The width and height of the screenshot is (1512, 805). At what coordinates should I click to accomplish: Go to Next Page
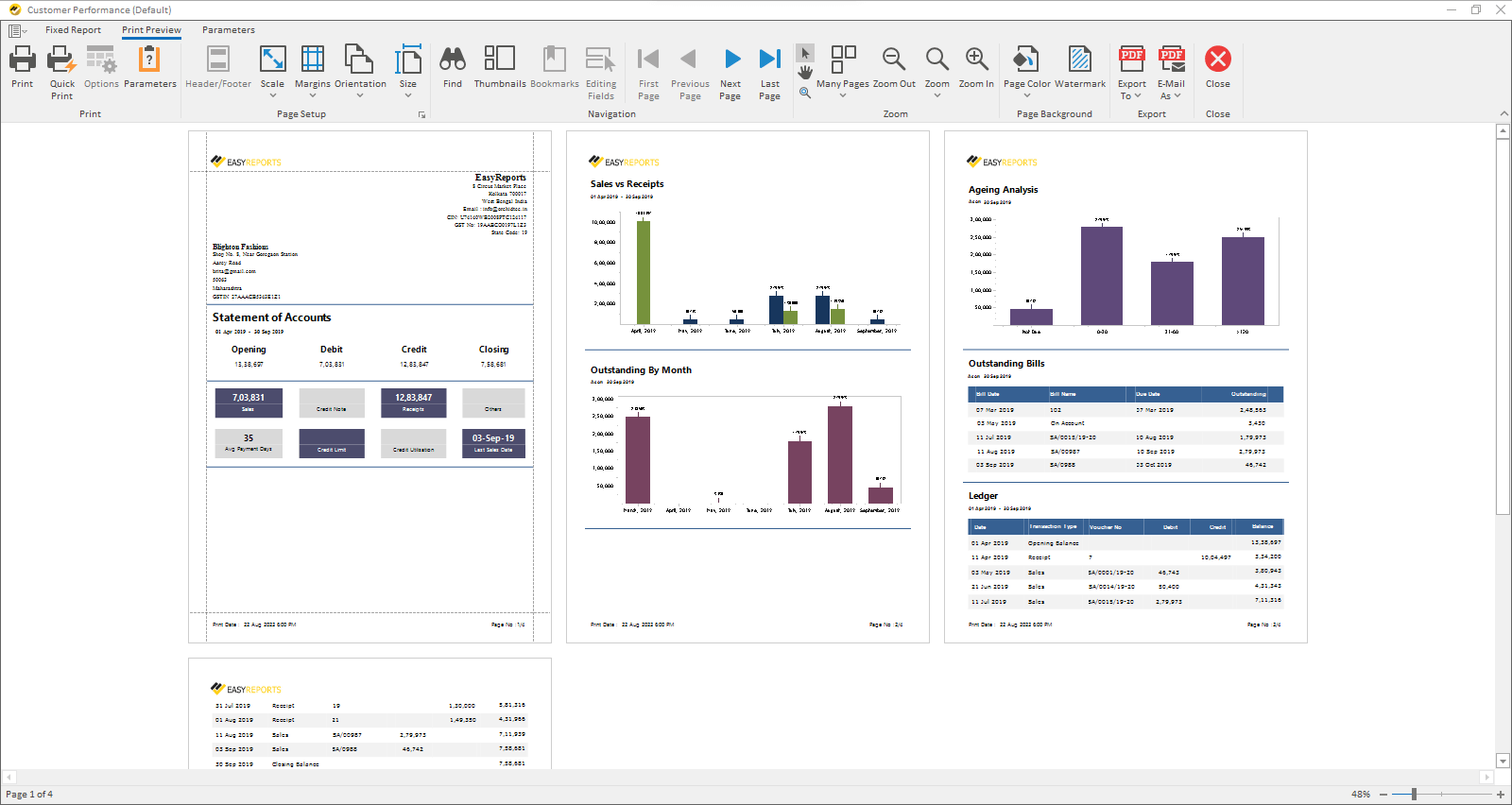tap(730, 60)
